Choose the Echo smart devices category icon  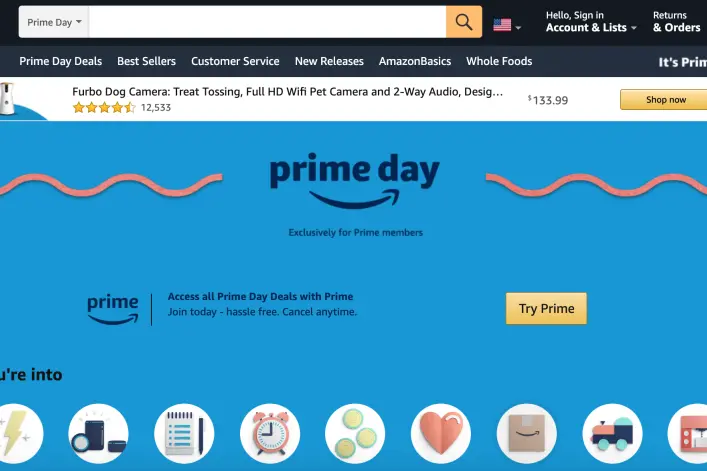pyautogui.click(x=98, y=434)
